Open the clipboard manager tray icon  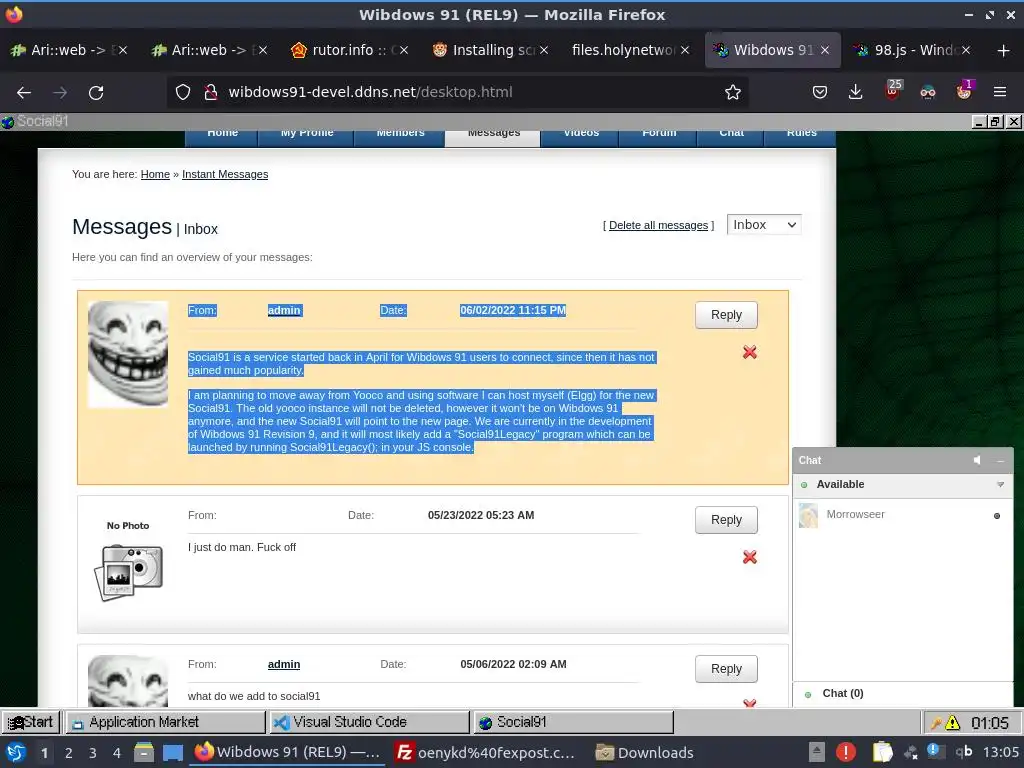882,752
